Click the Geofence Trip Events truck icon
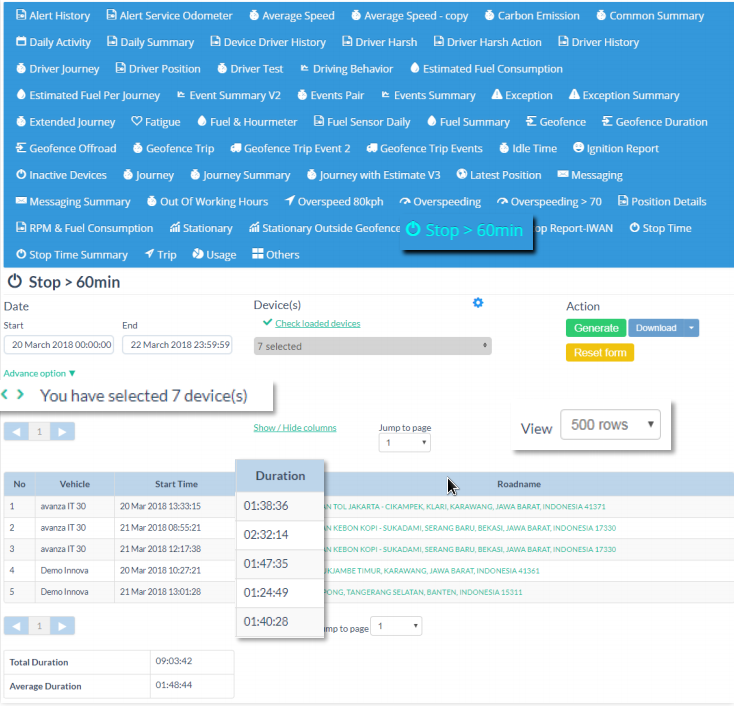Image resolution: width=734 pixels, height=706 pixels. click(372, 148)
